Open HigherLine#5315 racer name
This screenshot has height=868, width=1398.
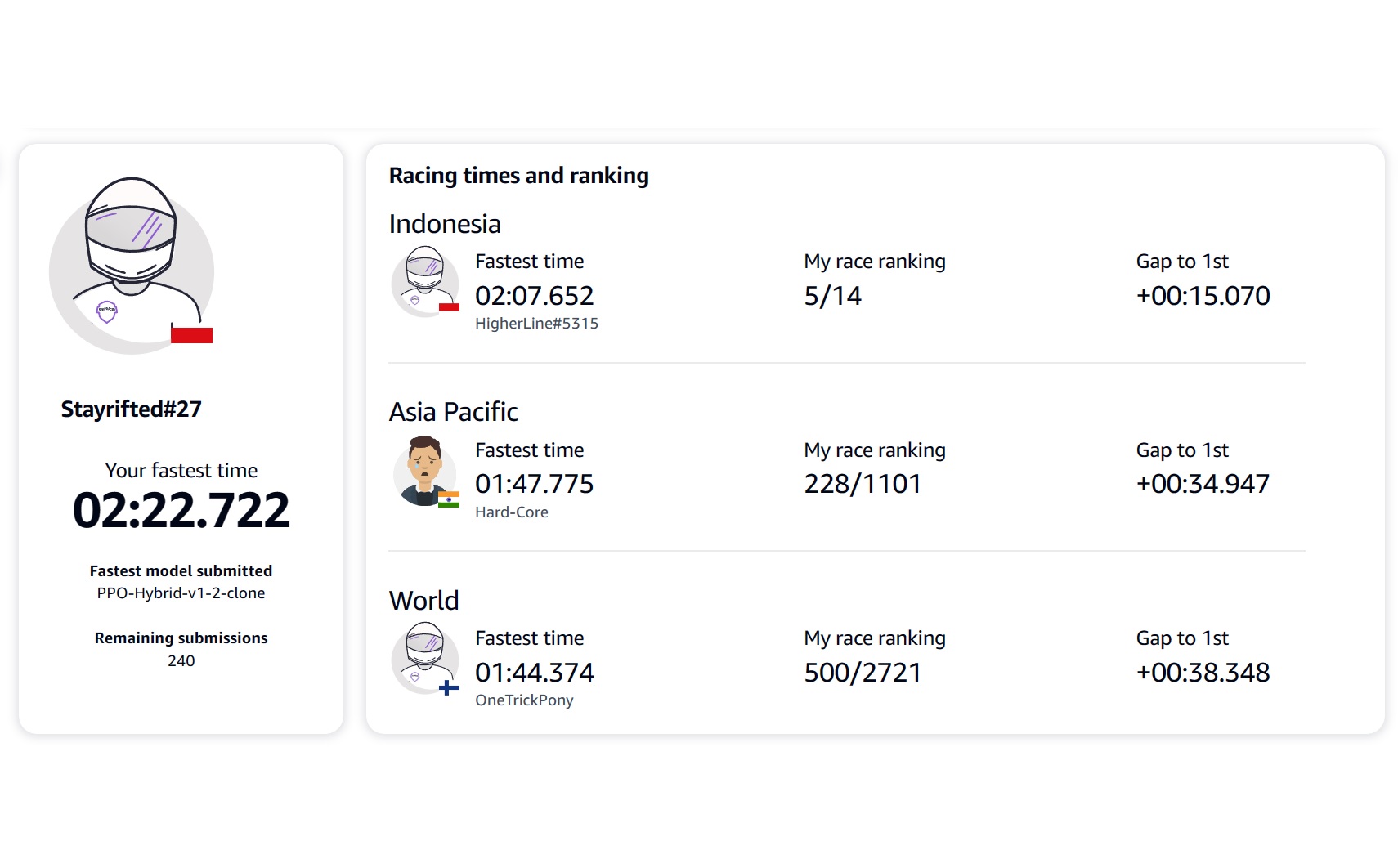click(x=536, y=324)
